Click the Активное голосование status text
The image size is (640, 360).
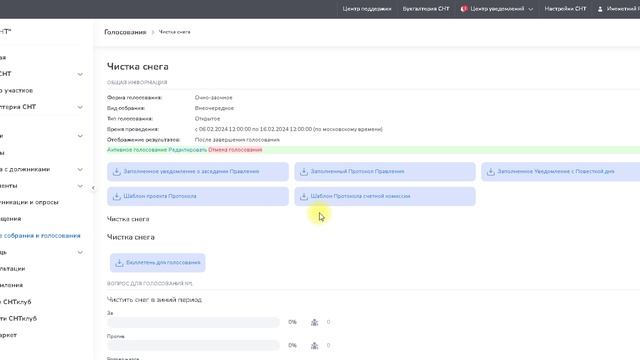[x=137, y=150]
